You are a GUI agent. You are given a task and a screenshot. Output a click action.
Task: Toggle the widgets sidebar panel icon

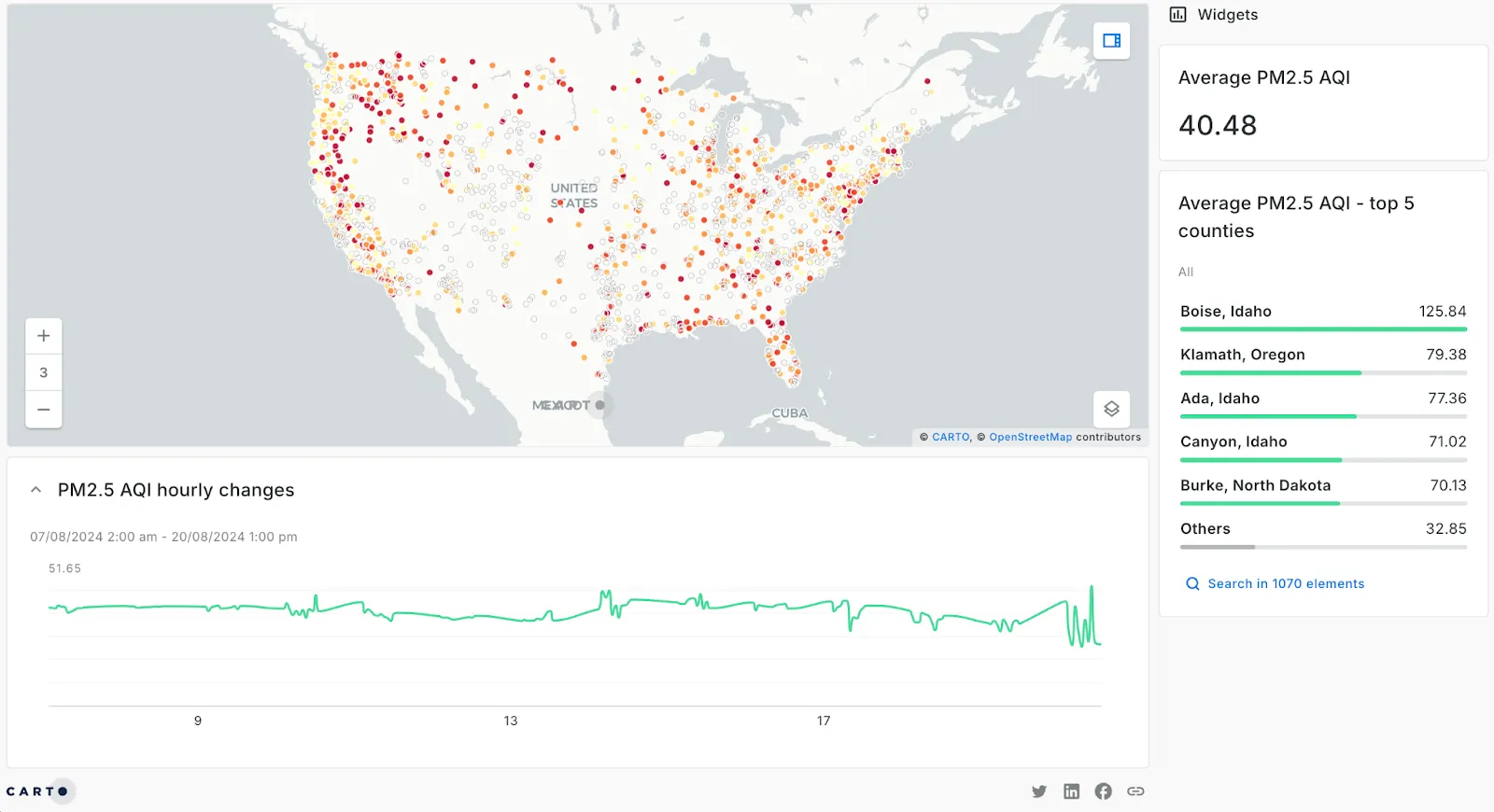tap(1111, 41)
